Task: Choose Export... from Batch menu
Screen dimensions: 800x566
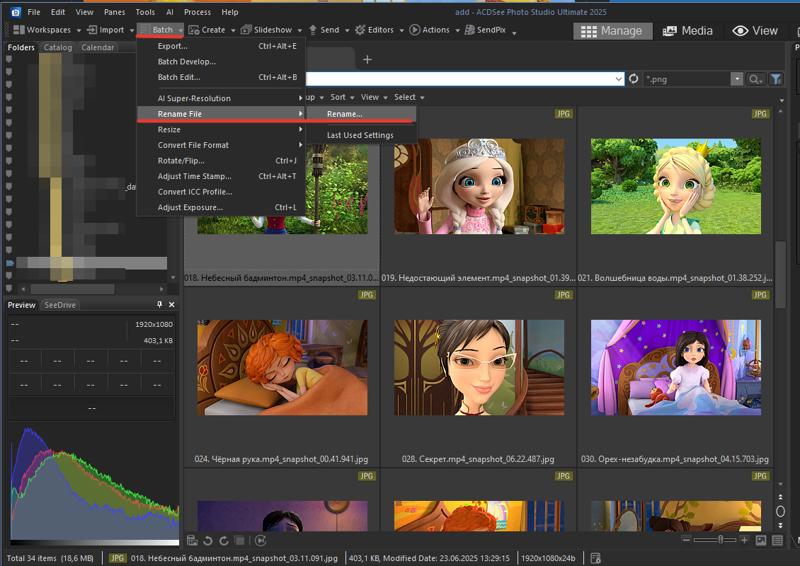Action: click(x=221, y=46)
